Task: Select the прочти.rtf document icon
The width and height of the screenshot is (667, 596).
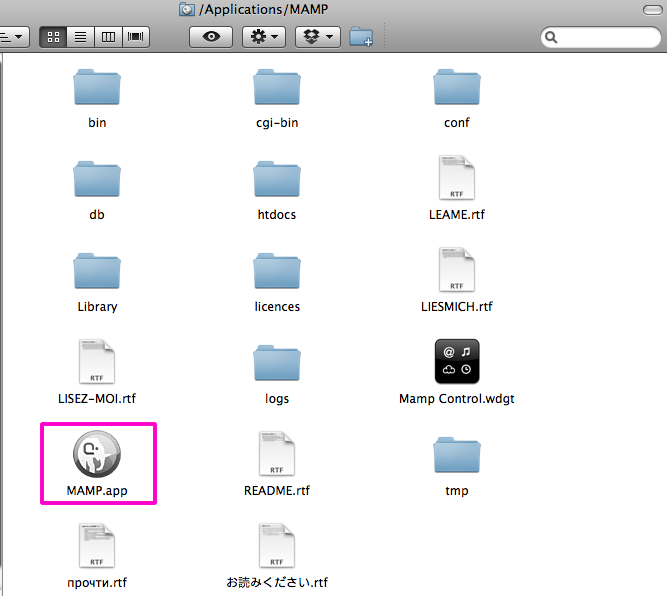Action: coord(97,545)
